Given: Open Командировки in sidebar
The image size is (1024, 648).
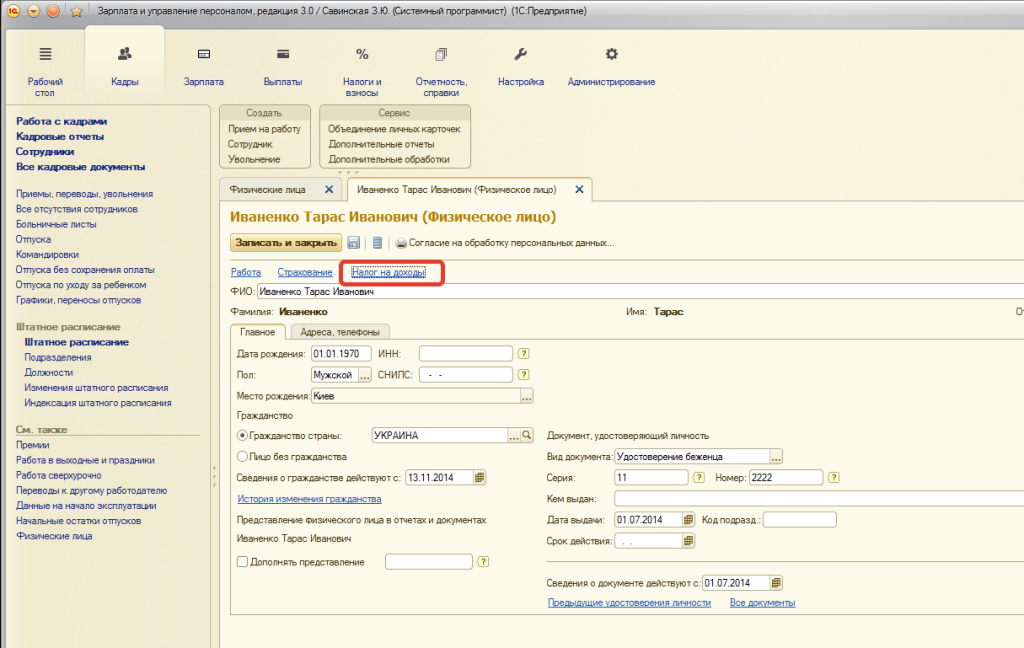Looking at the screenshot, I should [47, 254].
